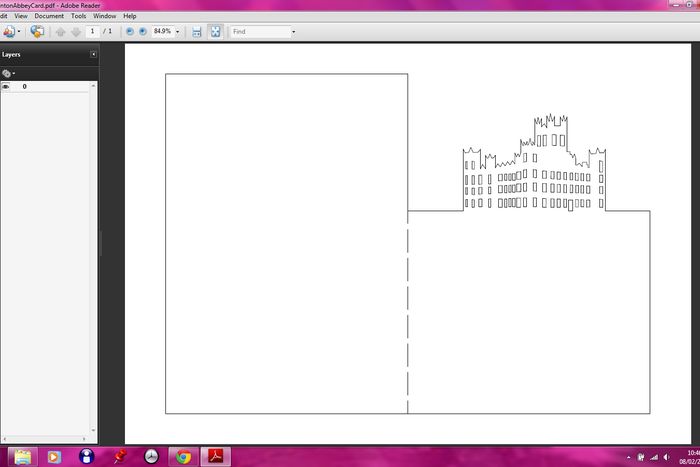Viewport: 700px width, 467px height.
Task: Click the scrolling pages view icon
Action: (197, 32)
